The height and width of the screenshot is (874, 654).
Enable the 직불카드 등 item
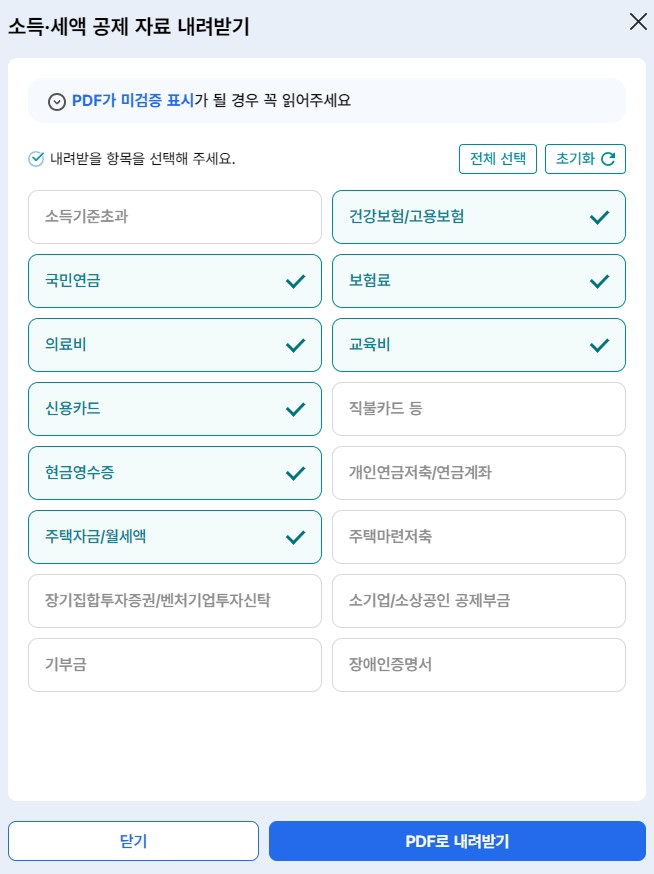tap(479, 409)
